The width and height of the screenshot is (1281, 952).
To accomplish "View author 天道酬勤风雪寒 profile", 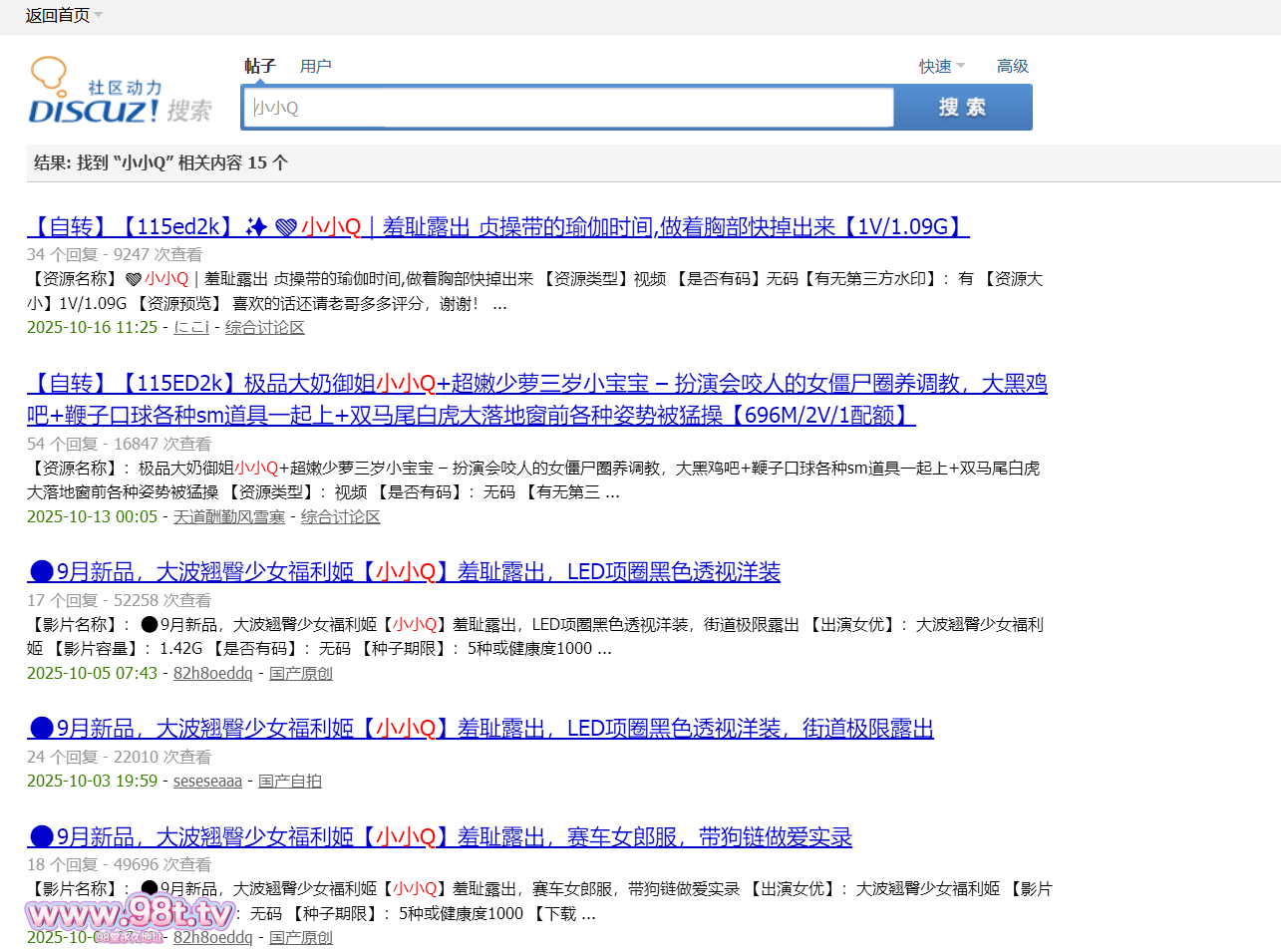I will (229, 517).
